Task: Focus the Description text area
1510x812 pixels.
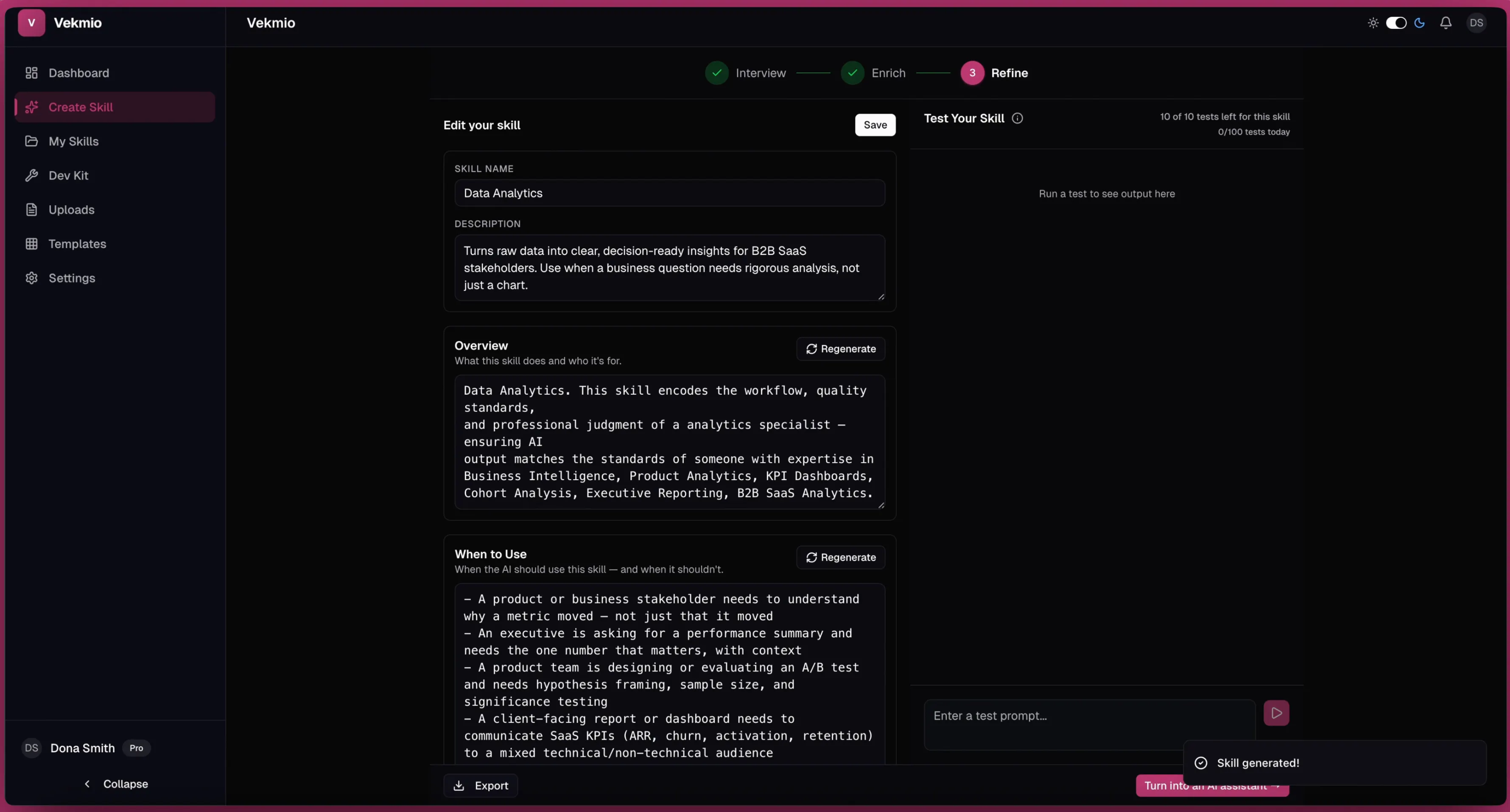Action: 669,268
